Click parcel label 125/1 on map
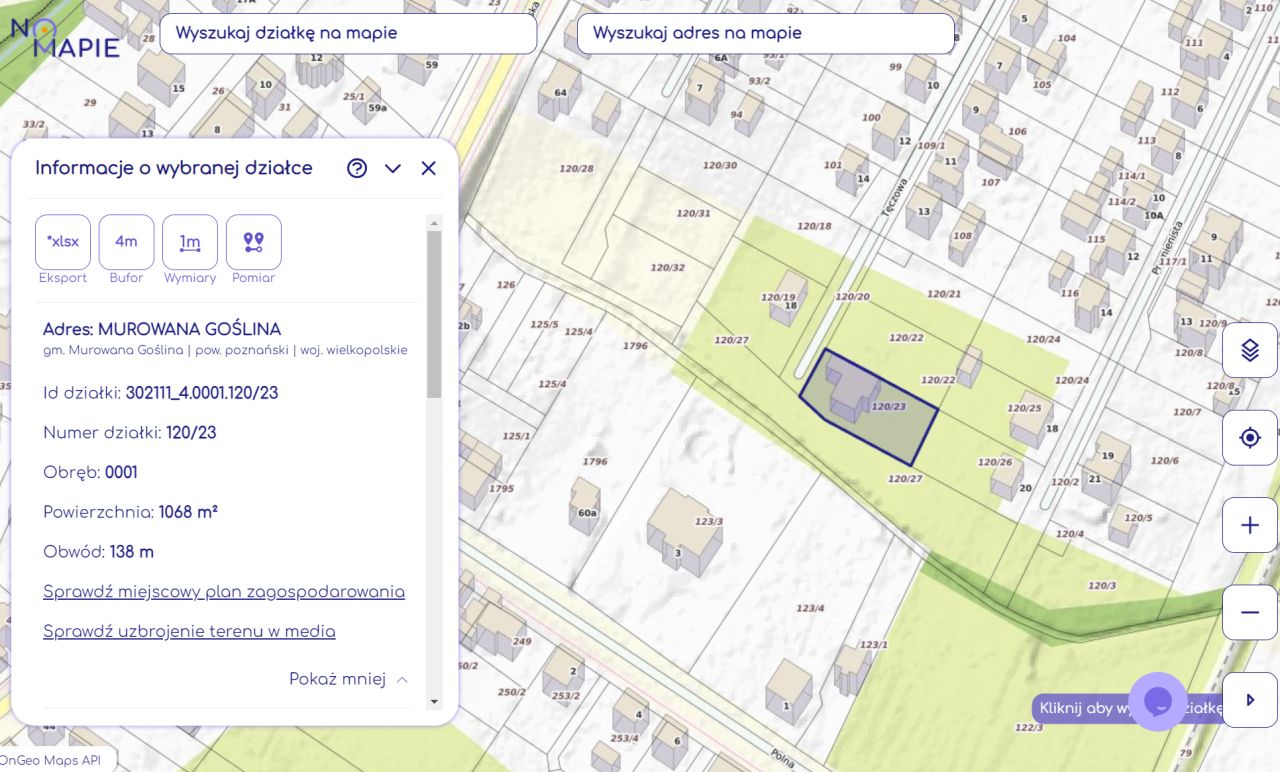 (x=516, y=436)
